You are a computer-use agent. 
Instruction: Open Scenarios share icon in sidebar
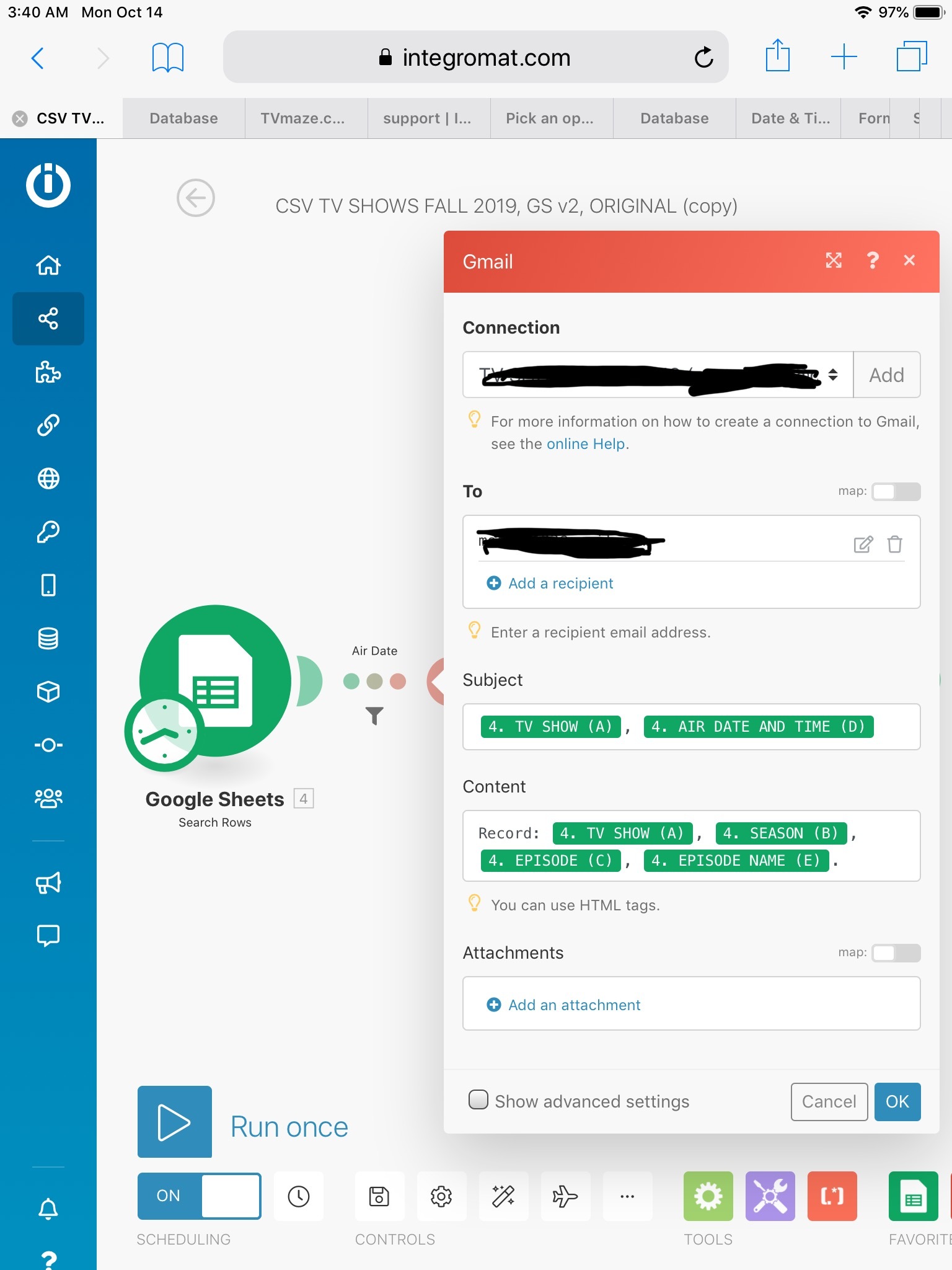click(48, 319)
